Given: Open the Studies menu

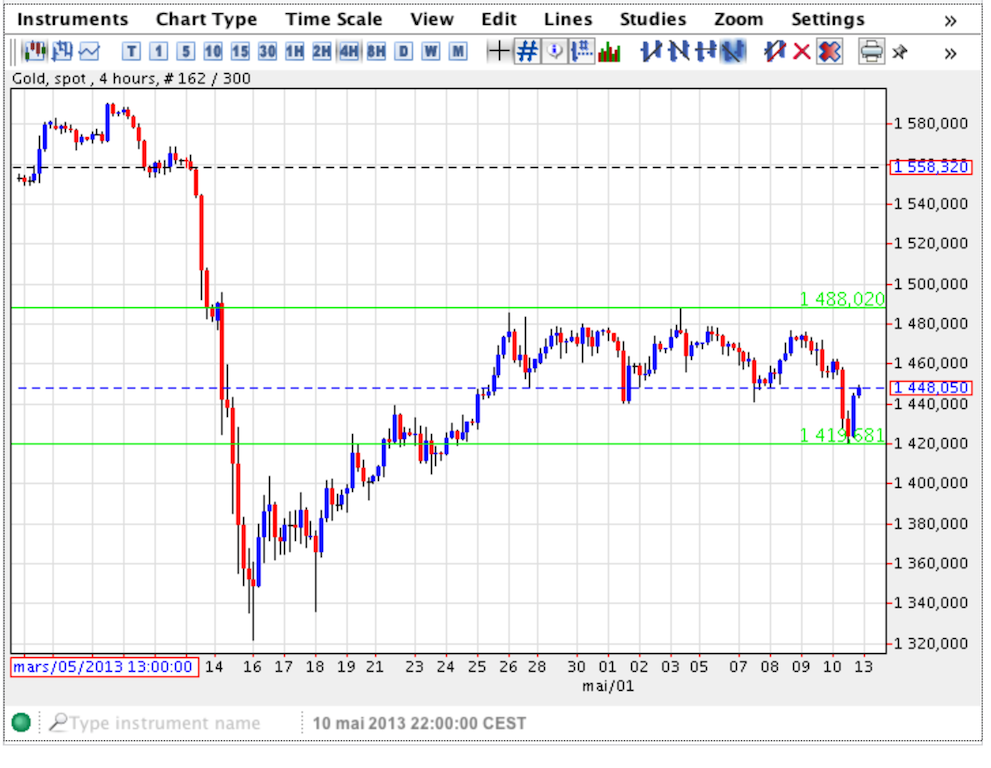Looking at the screenshot, I should coord(652,20).
